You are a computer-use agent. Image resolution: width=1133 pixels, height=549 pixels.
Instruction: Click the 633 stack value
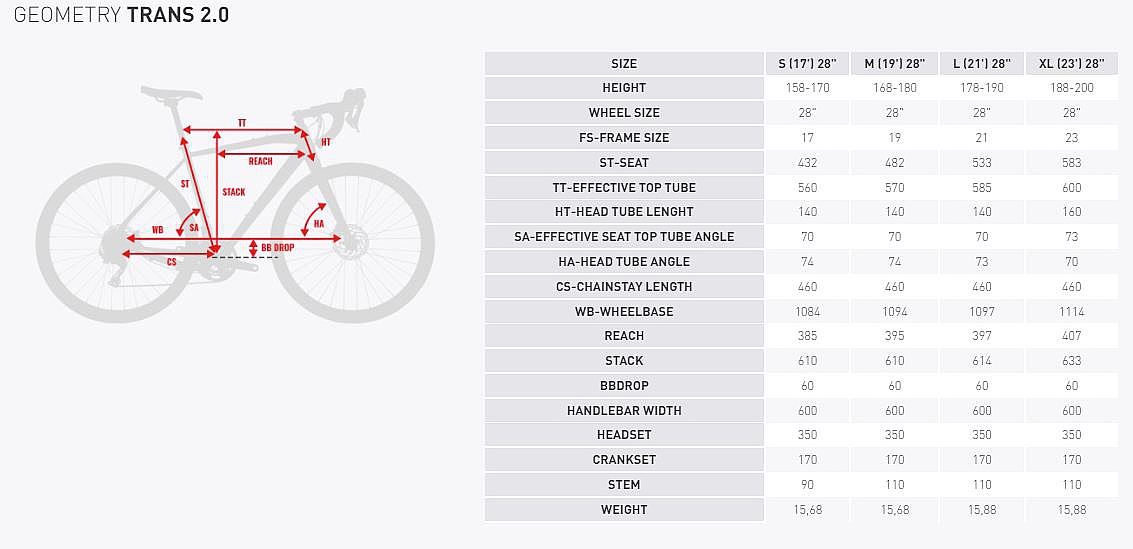tap(1072, 361)
